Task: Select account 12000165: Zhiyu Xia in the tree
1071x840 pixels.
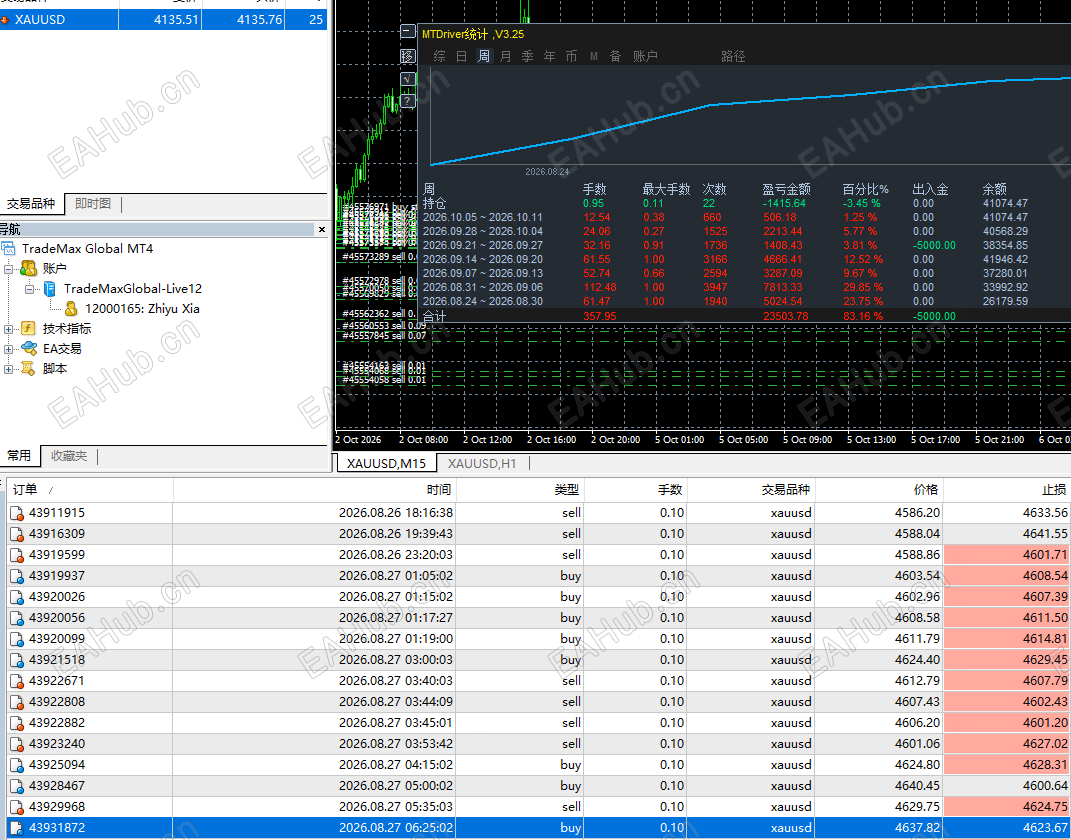Action: tap(142, 309)
